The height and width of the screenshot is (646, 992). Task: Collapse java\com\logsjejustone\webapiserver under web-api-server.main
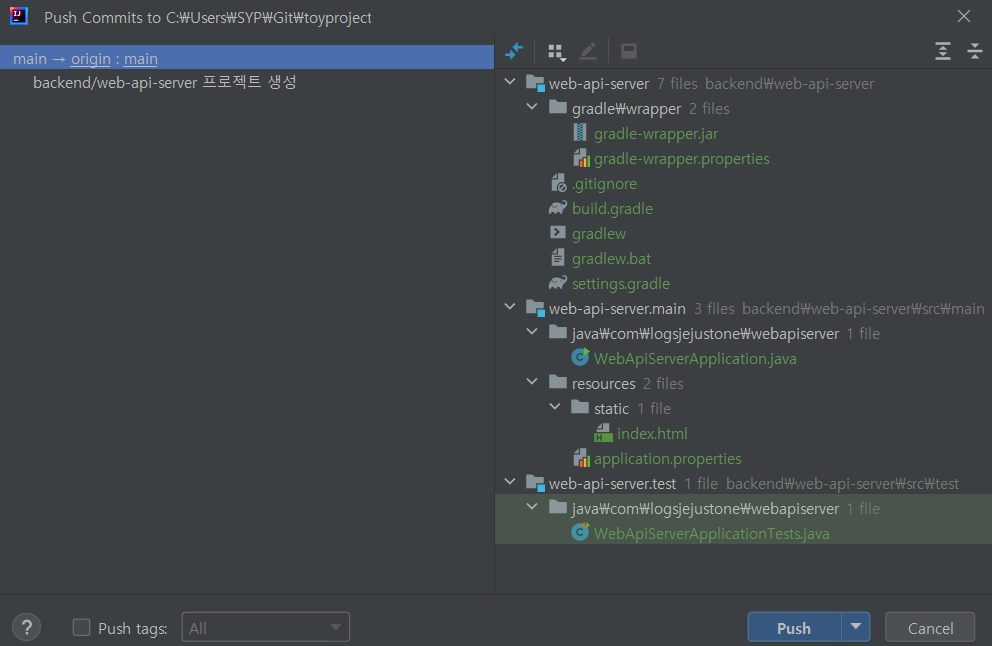[x=532, y=332]
